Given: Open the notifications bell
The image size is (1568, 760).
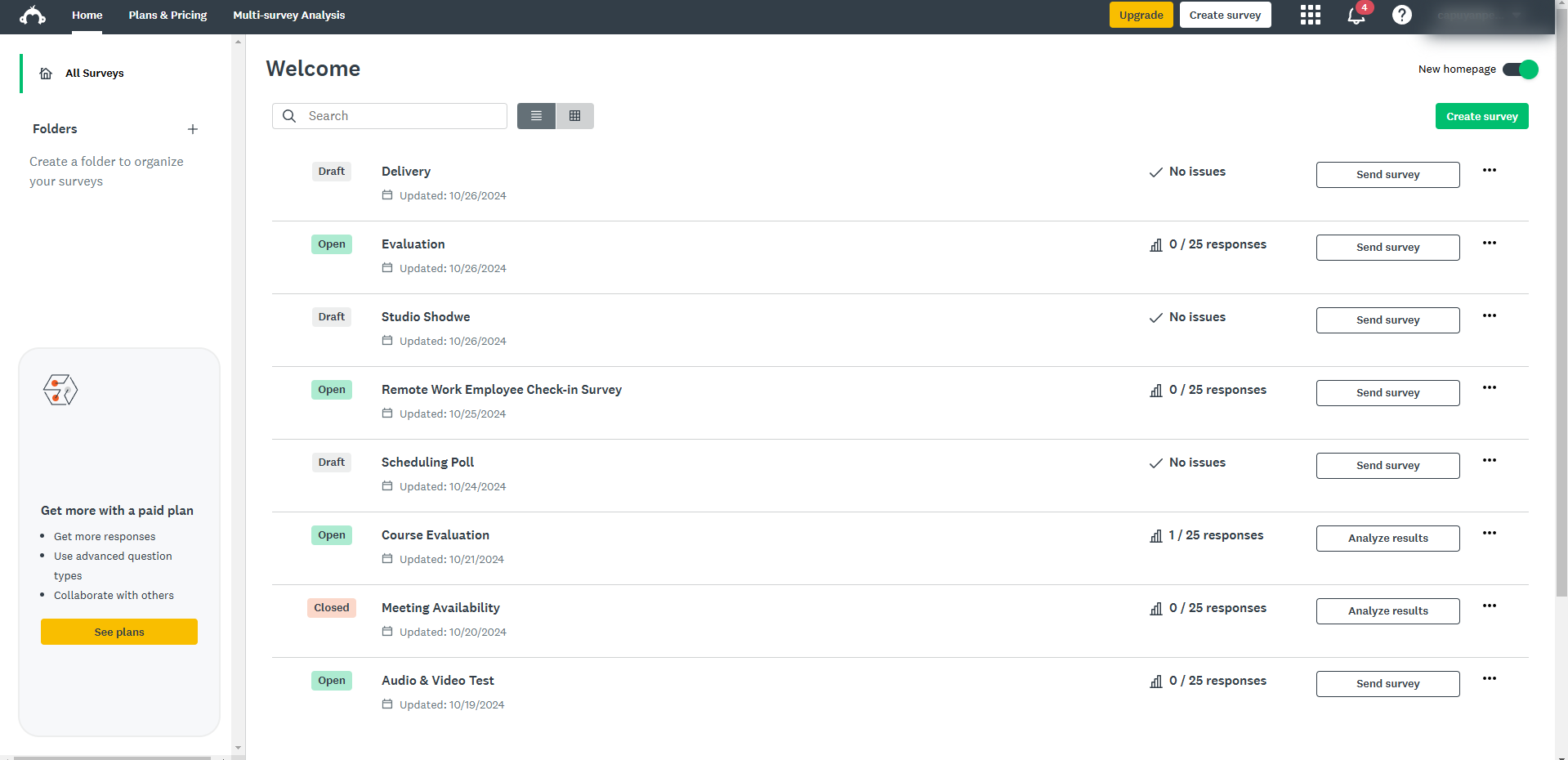Looking at the screenshot, I should coord(1356,16).
